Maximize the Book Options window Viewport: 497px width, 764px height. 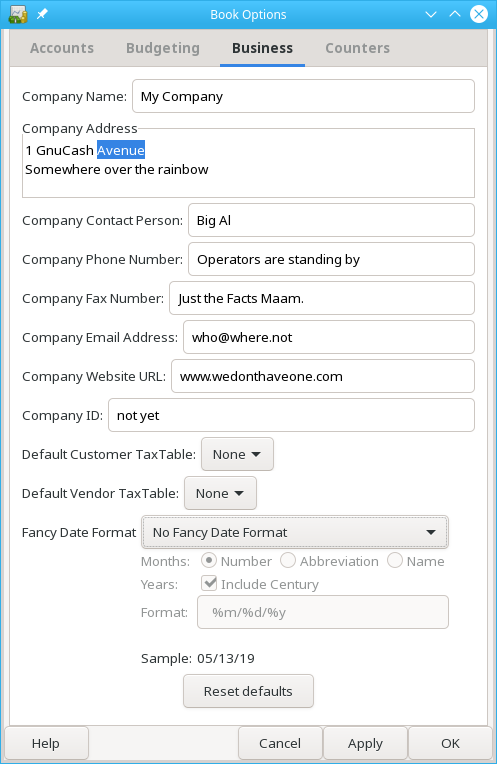tap(455, 14)
